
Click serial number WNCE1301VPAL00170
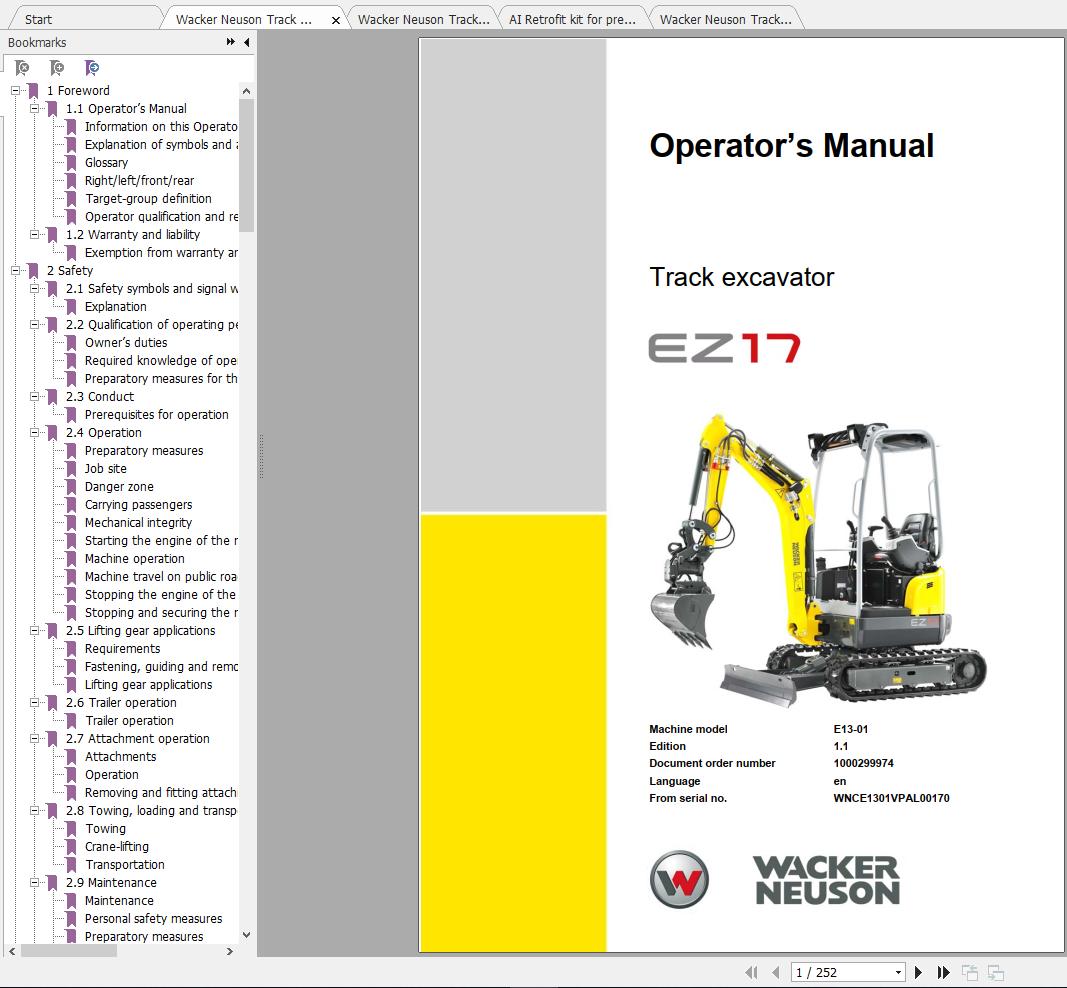click(x=891, y=798)
